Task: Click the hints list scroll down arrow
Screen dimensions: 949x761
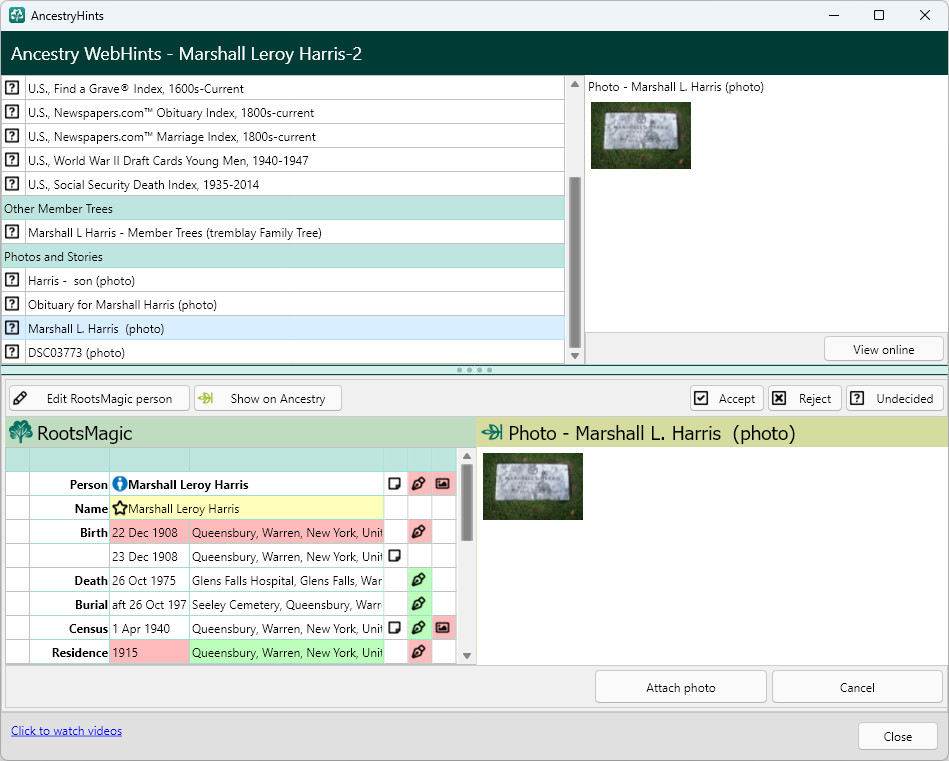Action: point(575,356)
